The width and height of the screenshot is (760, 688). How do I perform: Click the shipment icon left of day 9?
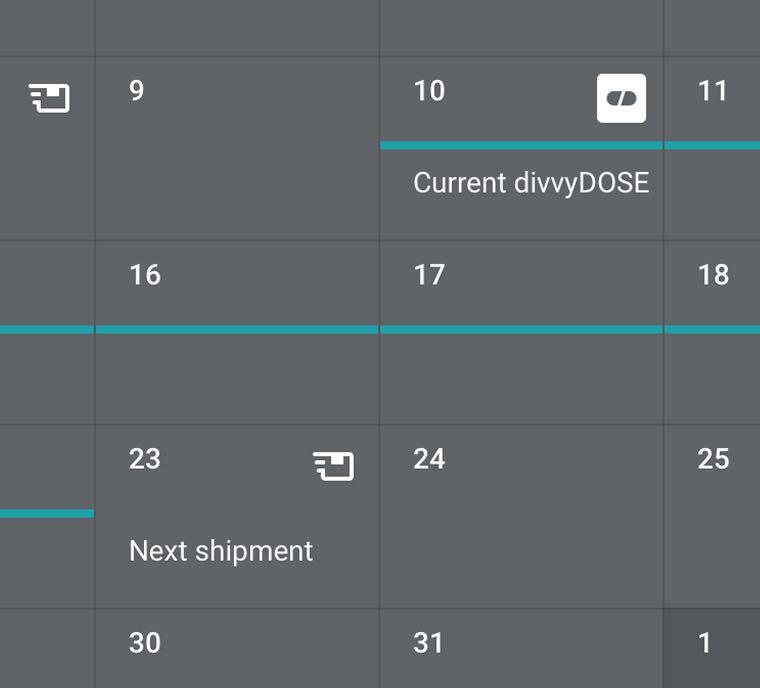click(x=49, y=98)
